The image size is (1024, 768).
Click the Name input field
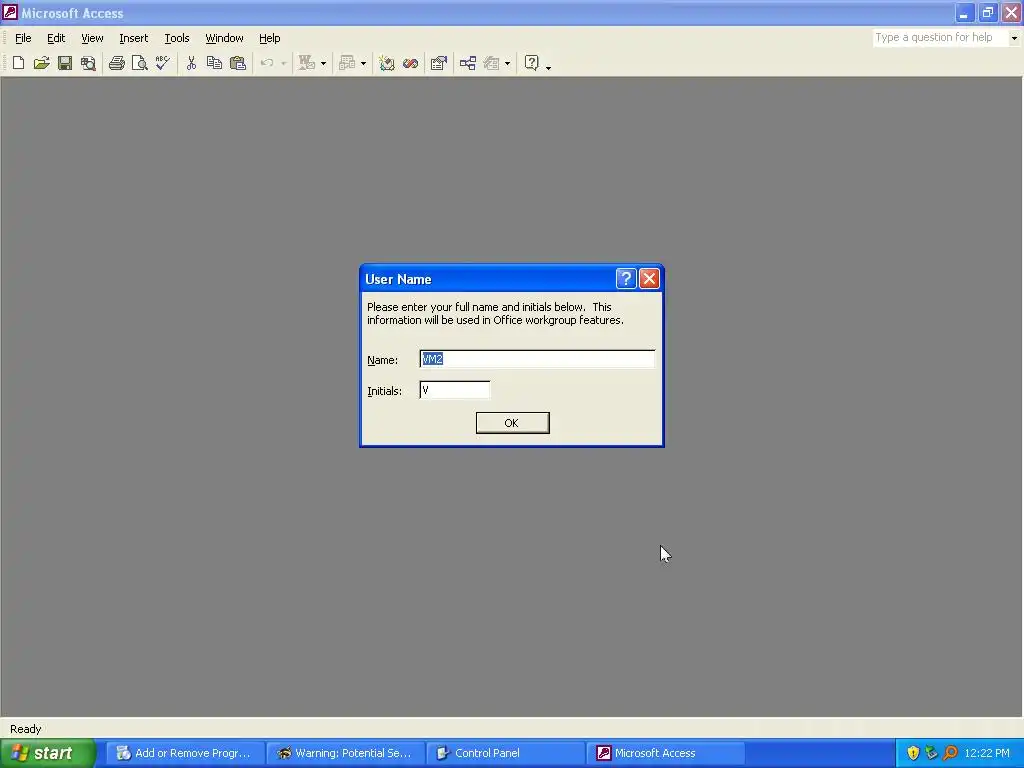(537, 359)
